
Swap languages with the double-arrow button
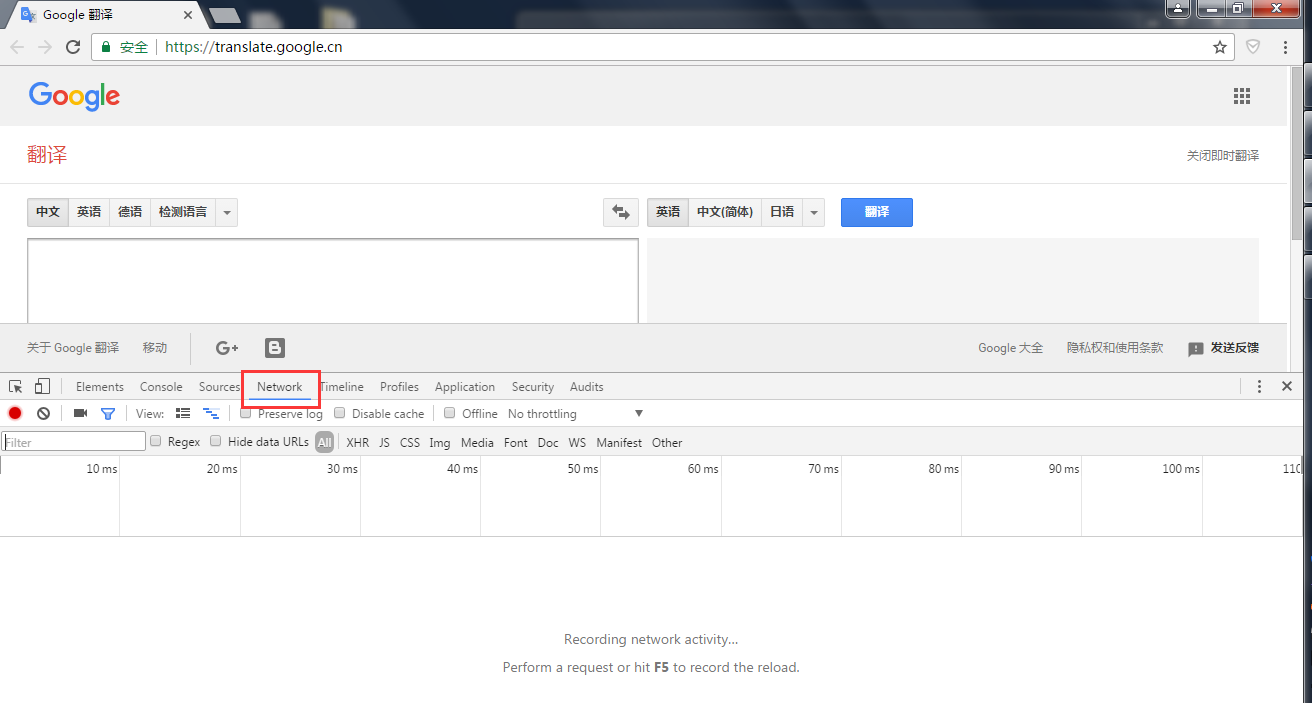pyautogui.click(x=621, y=212)
